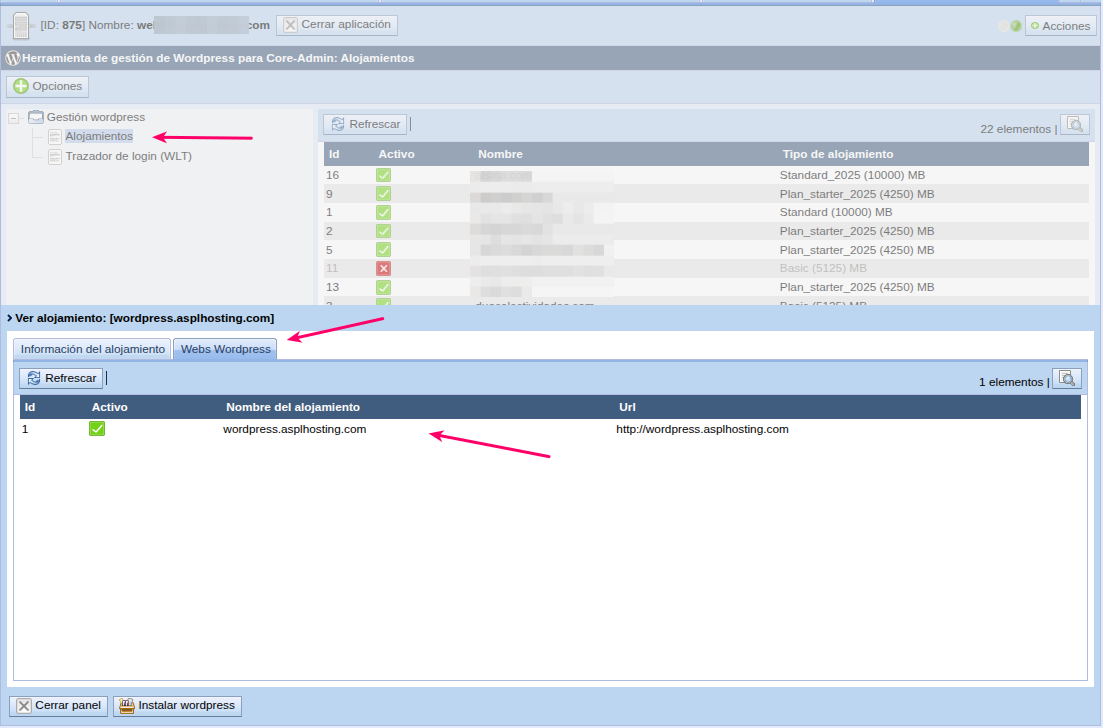The width and height of the screenshot is (1103, 728).
Task: Toggle the active checkmark for hosting id 9
Action: 383,194
